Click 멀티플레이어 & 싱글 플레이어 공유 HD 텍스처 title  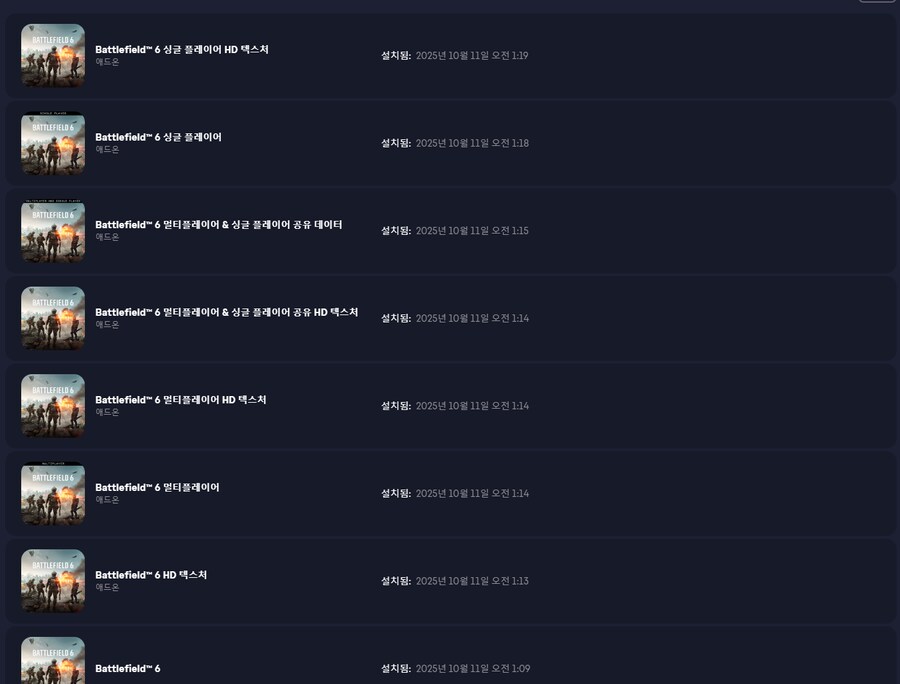click(x=226, y=312)
